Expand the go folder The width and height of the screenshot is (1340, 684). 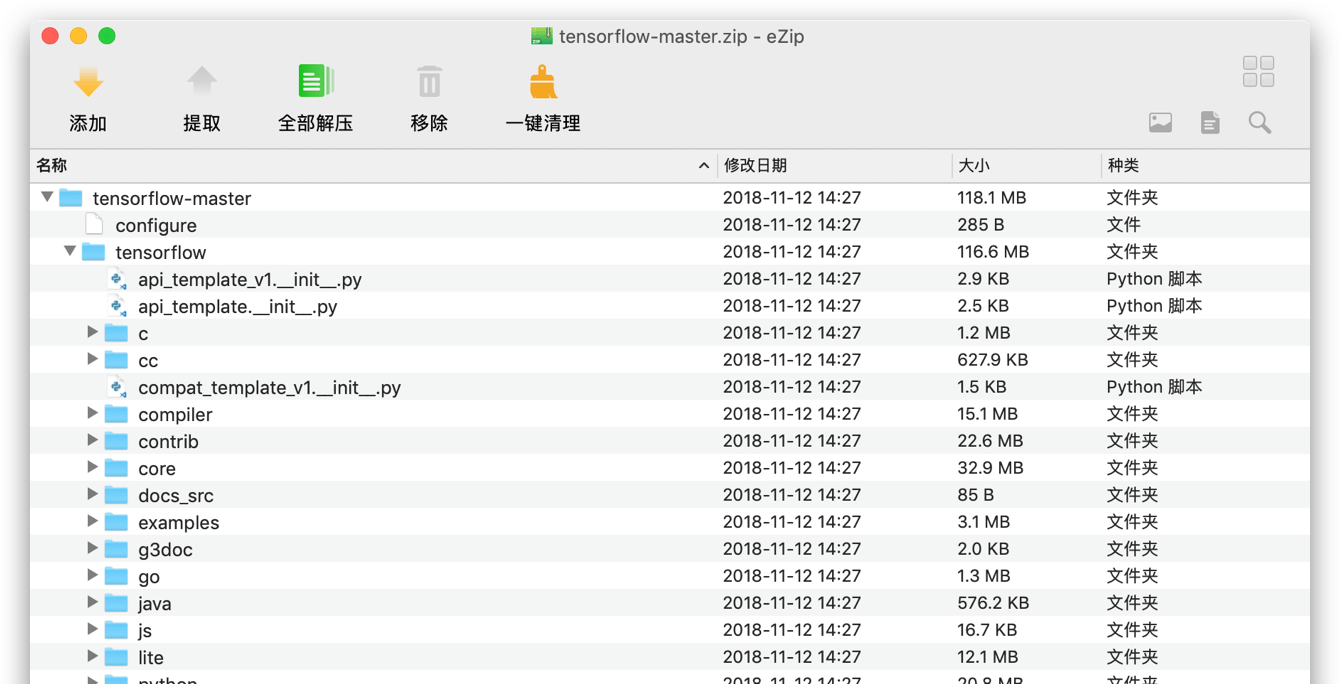click(92, 575)
